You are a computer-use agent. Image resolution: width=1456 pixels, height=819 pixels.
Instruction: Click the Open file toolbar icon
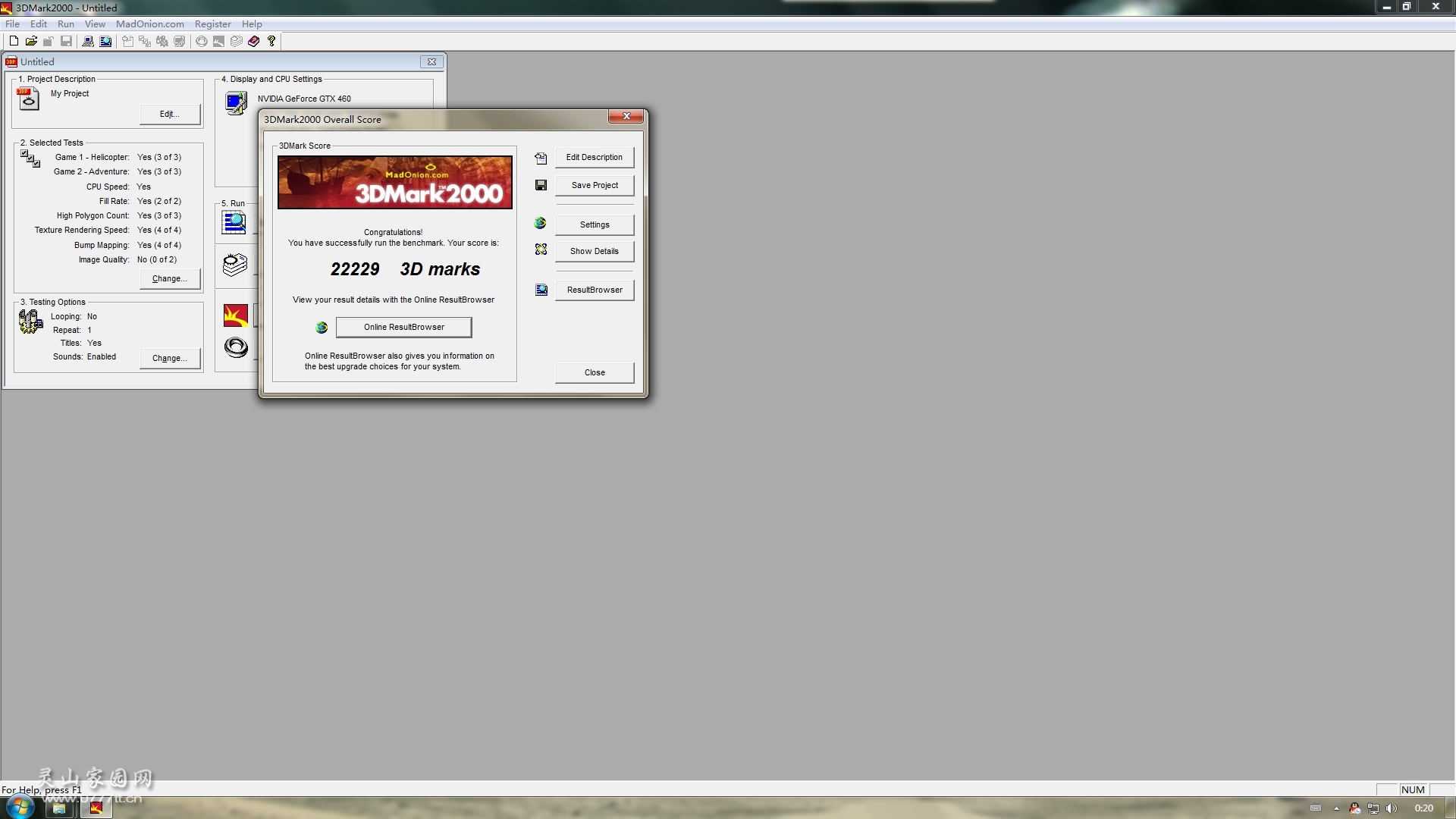[x=30, y=41]
